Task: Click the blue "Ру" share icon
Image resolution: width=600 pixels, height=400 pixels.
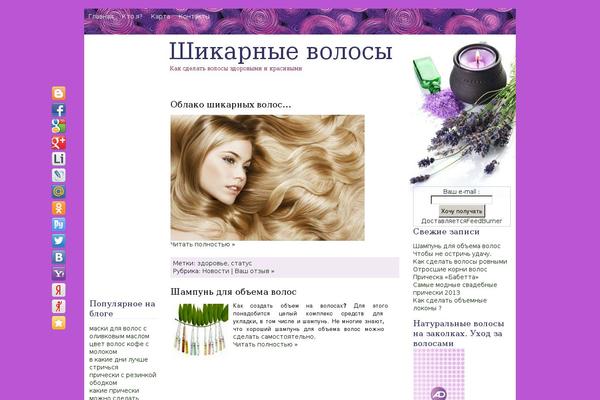Action: 59,225
